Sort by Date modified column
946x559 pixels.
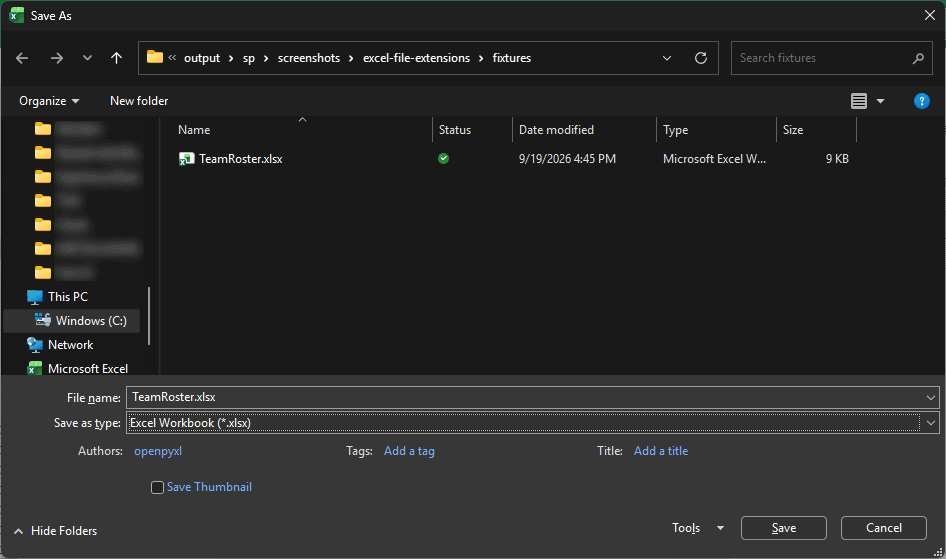click(556, 130)
